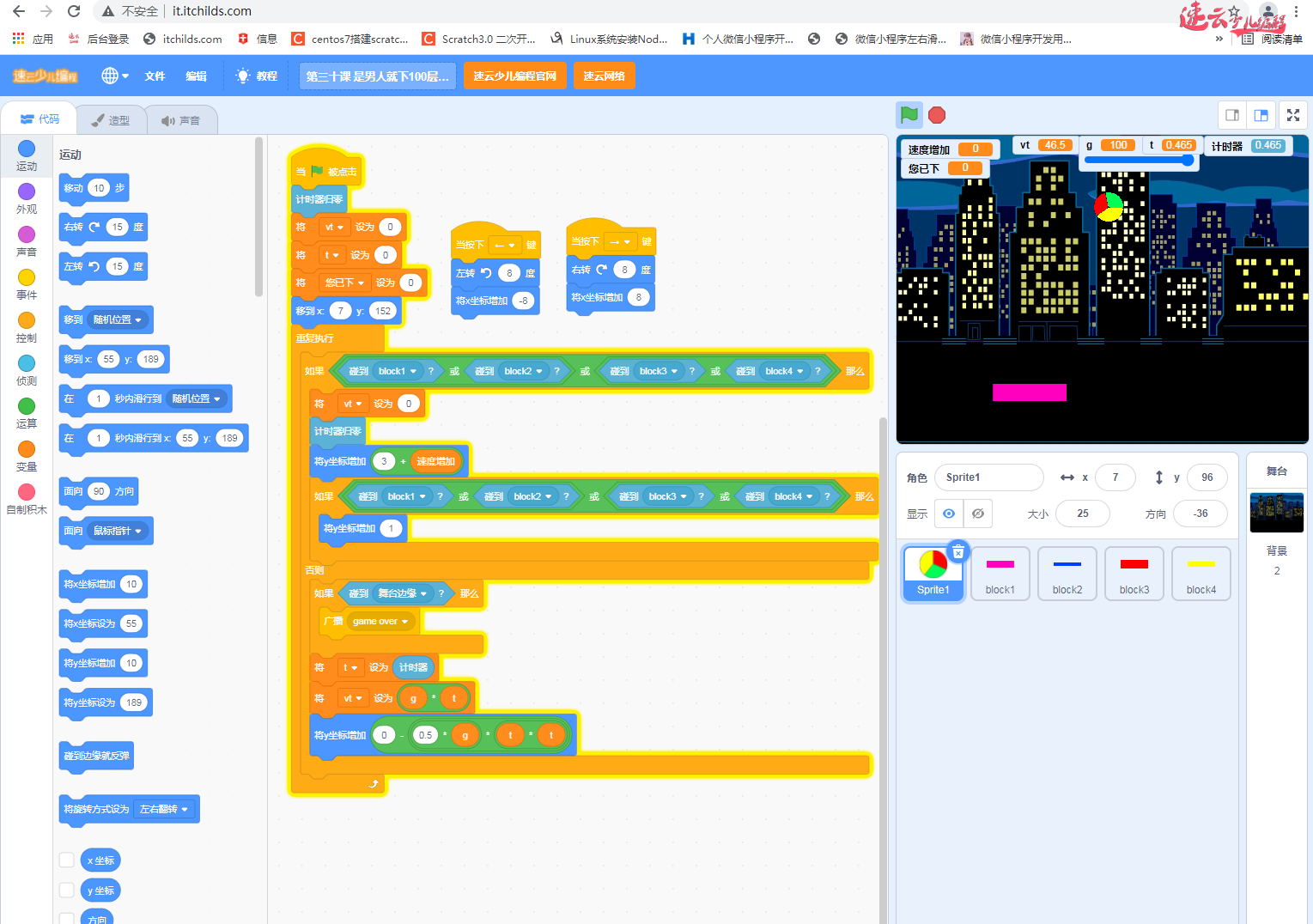Select the purple Looks (外观) category
1313x924 pixels.
[27, 198]
